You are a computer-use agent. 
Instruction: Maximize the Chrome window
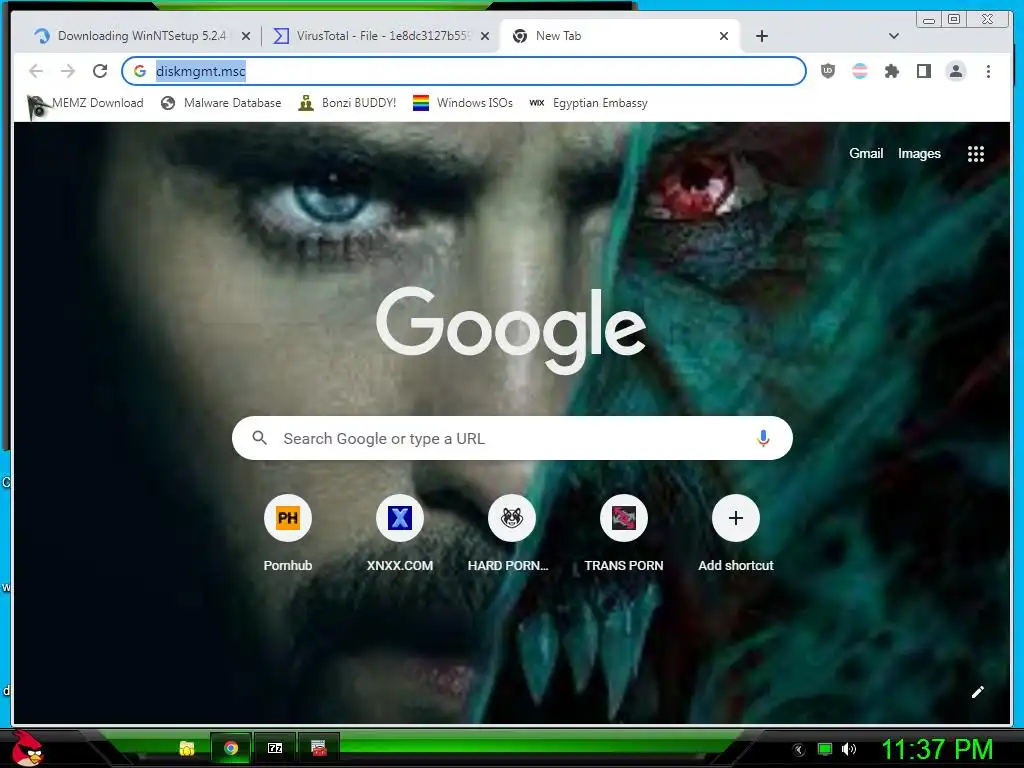point(954,20)
